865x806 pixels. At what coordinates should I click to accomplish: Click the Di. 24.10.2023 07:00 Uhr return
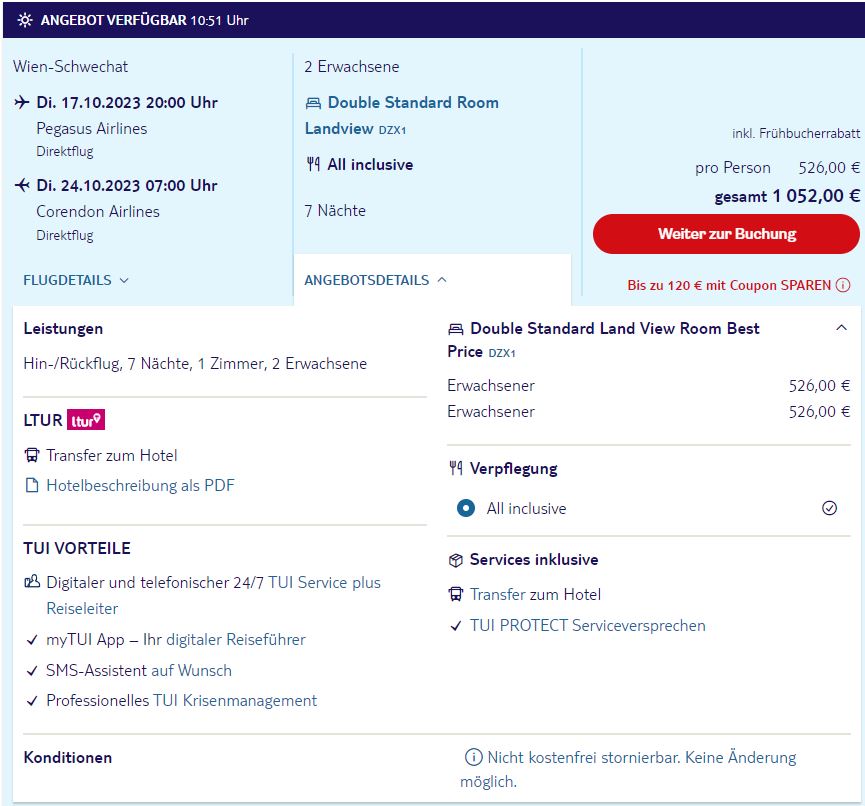[127, 185]
